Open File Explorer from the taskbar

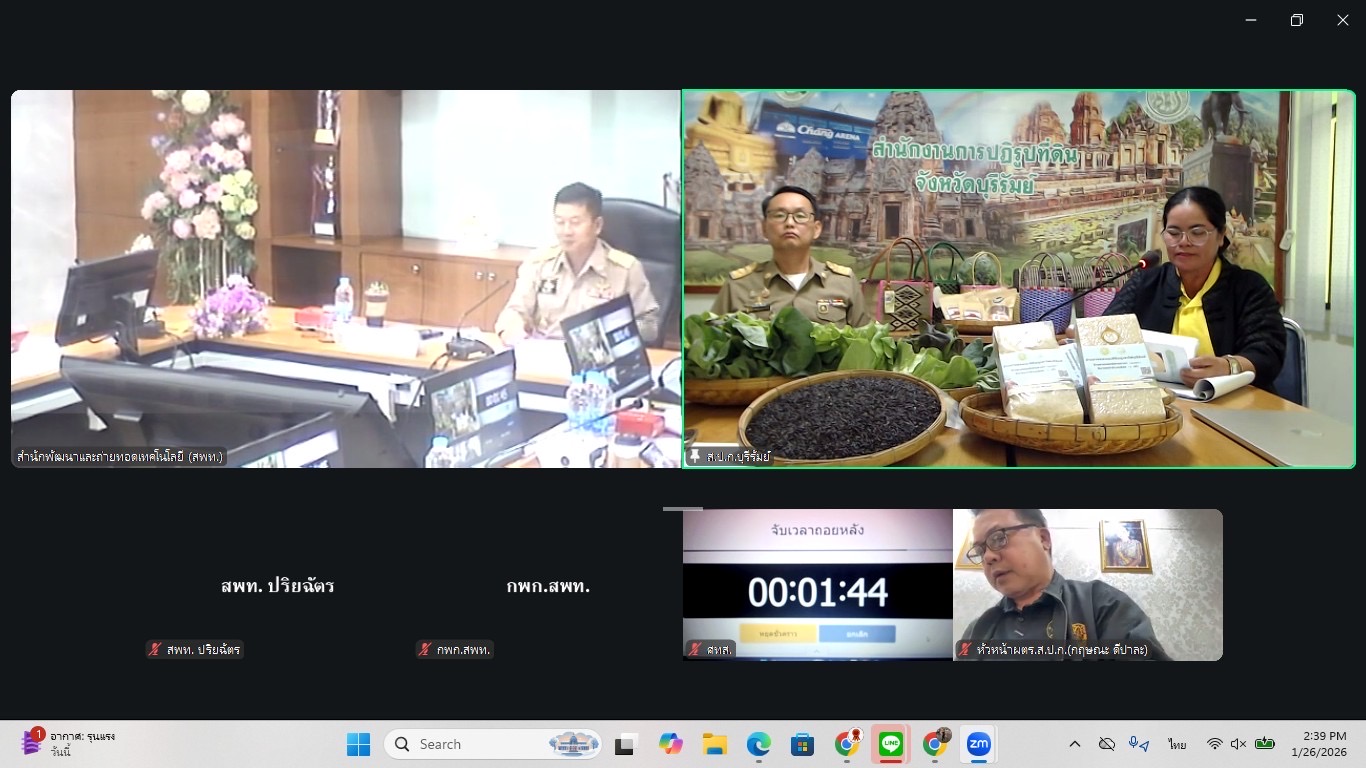pos(714,744)
